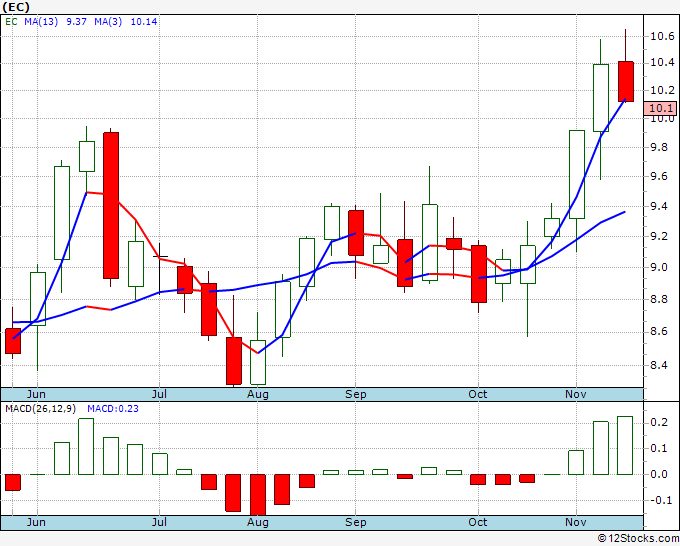Click the highlighted current price tag 10.1
680x546 pixels.
pyautogui.click(x=660, y=108)
